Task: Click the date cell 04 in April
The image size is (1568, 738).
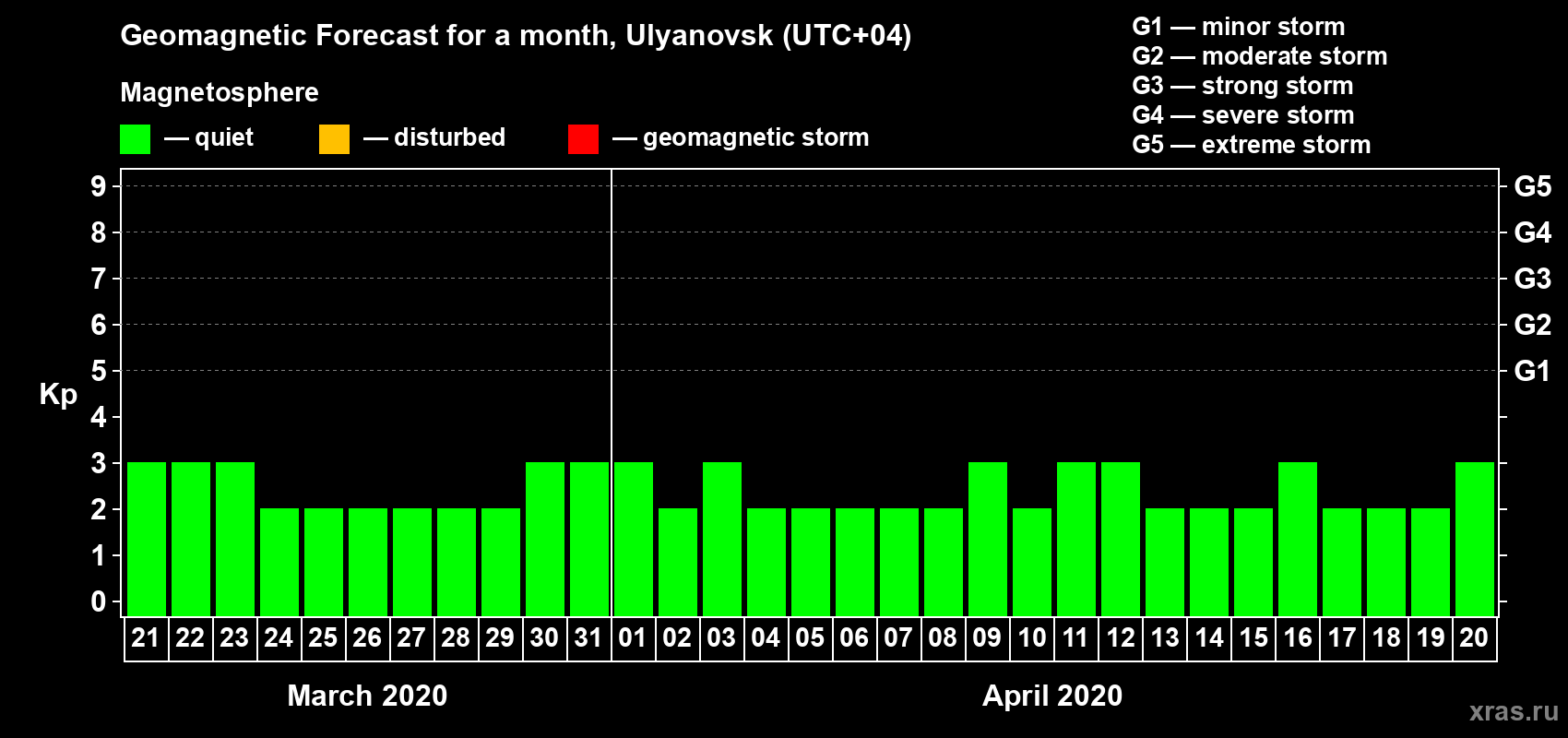Action: point(766,638)
